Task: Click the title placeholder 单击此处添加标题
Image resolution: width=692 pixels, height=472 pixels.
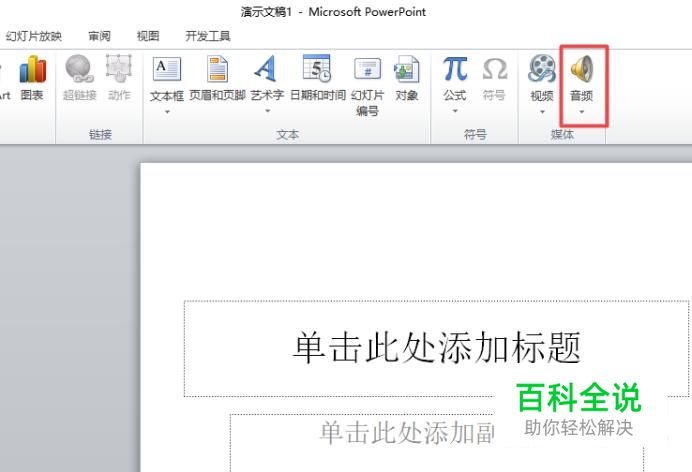Action: (436, 348)
